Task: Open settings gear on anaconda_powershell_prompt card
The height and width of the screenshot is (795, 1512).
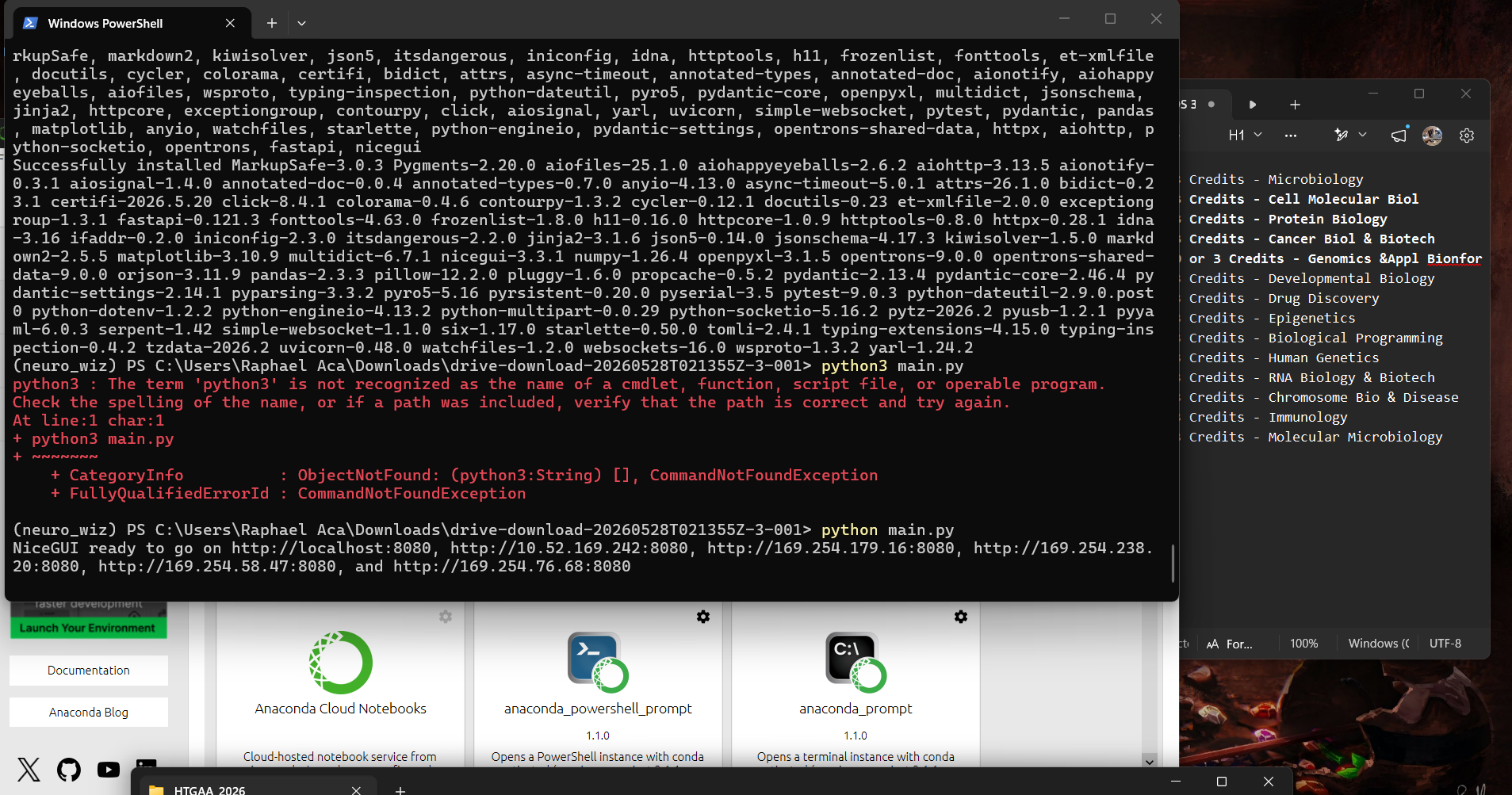Action: click(703, 617)
